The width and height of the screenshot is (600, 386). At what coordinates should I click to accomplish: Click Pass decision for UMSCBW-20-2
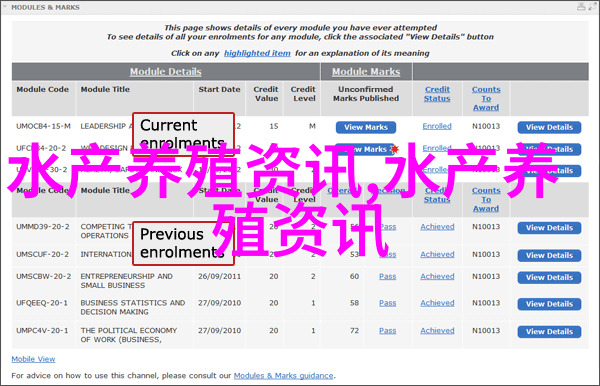tap(388, 276)
